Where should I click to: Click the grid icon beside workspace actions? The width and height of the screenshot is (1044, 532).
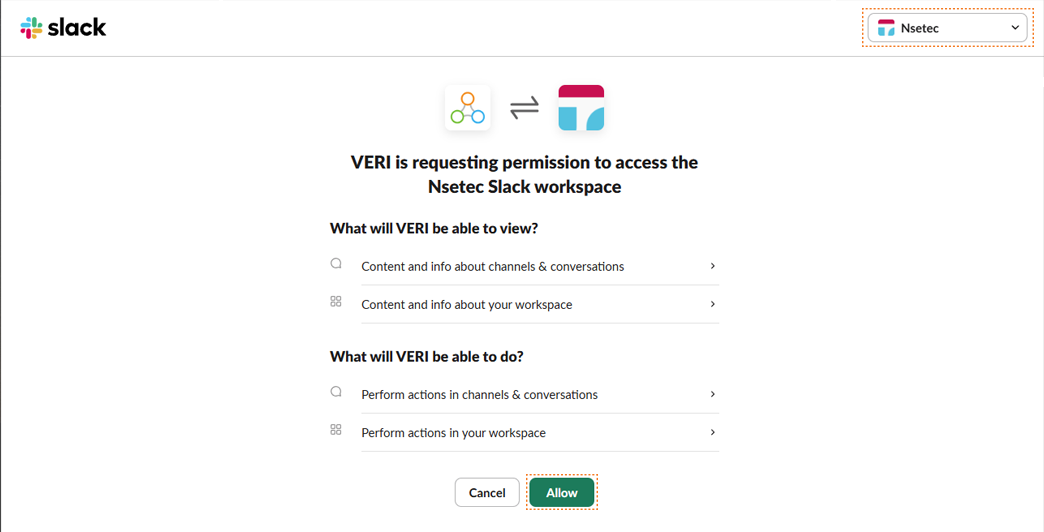coord(336,430)
